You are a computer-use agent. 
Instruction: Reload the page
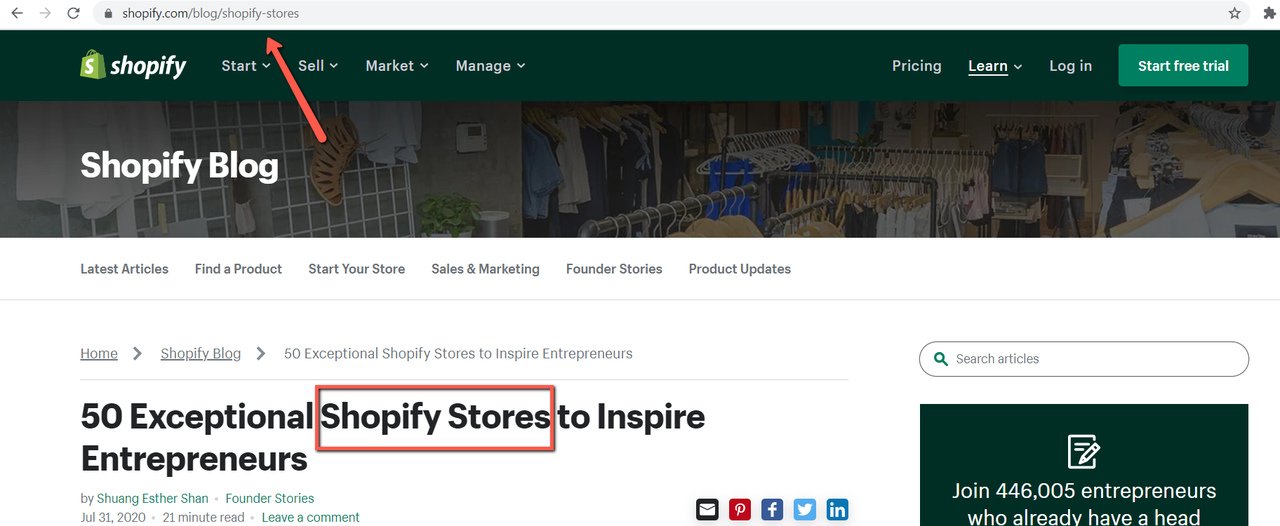click(73, 14)
